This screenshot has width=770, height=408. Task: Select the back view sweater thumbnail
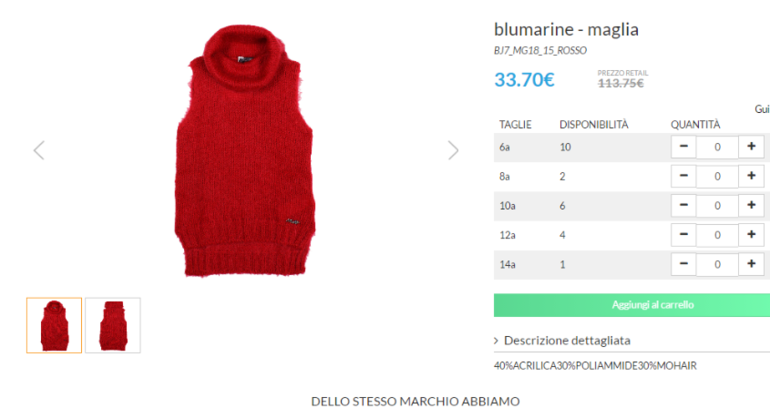click(x=113, y=325)
